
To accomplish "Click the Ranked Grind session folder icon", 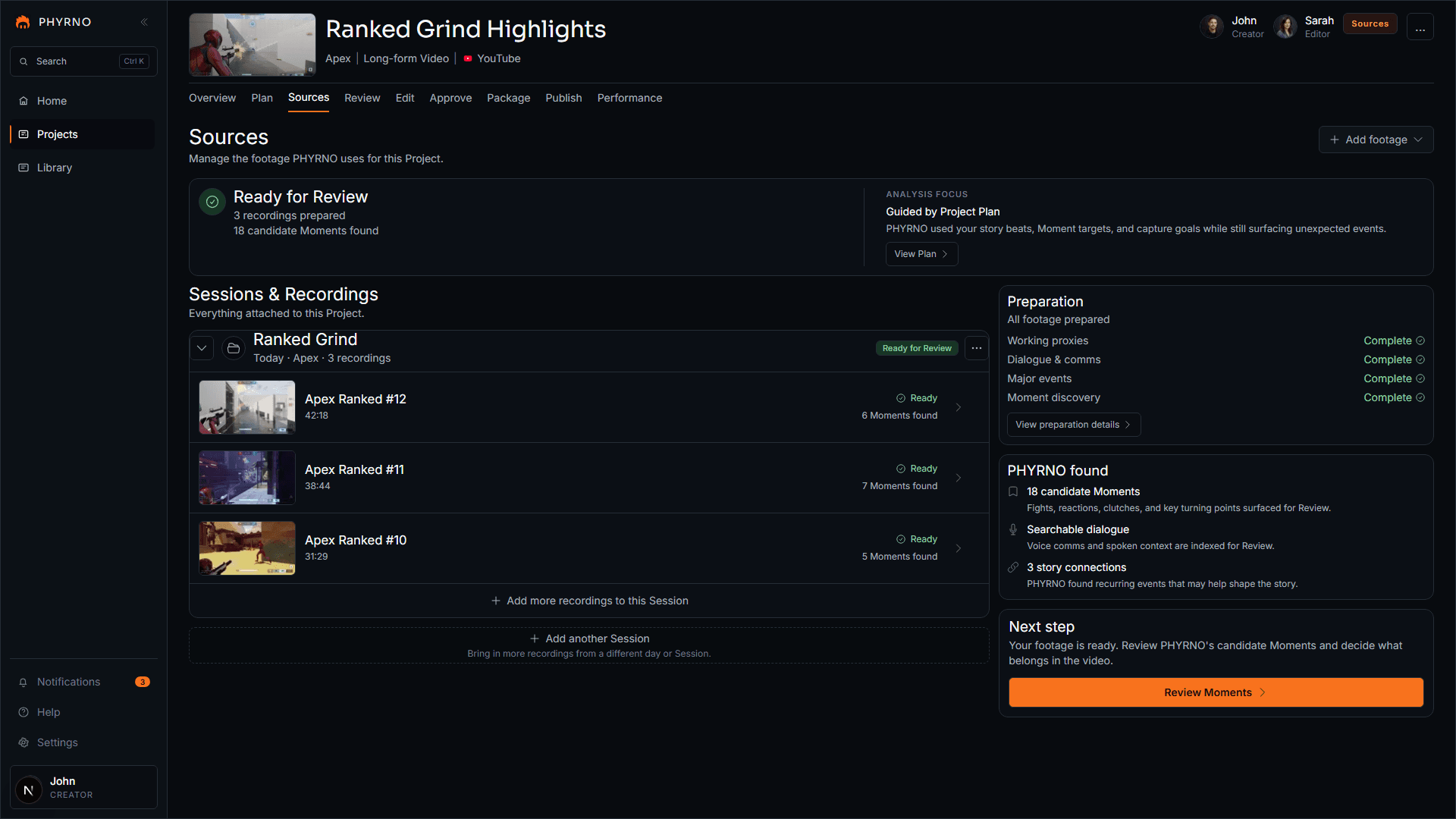I will (234, 348).
